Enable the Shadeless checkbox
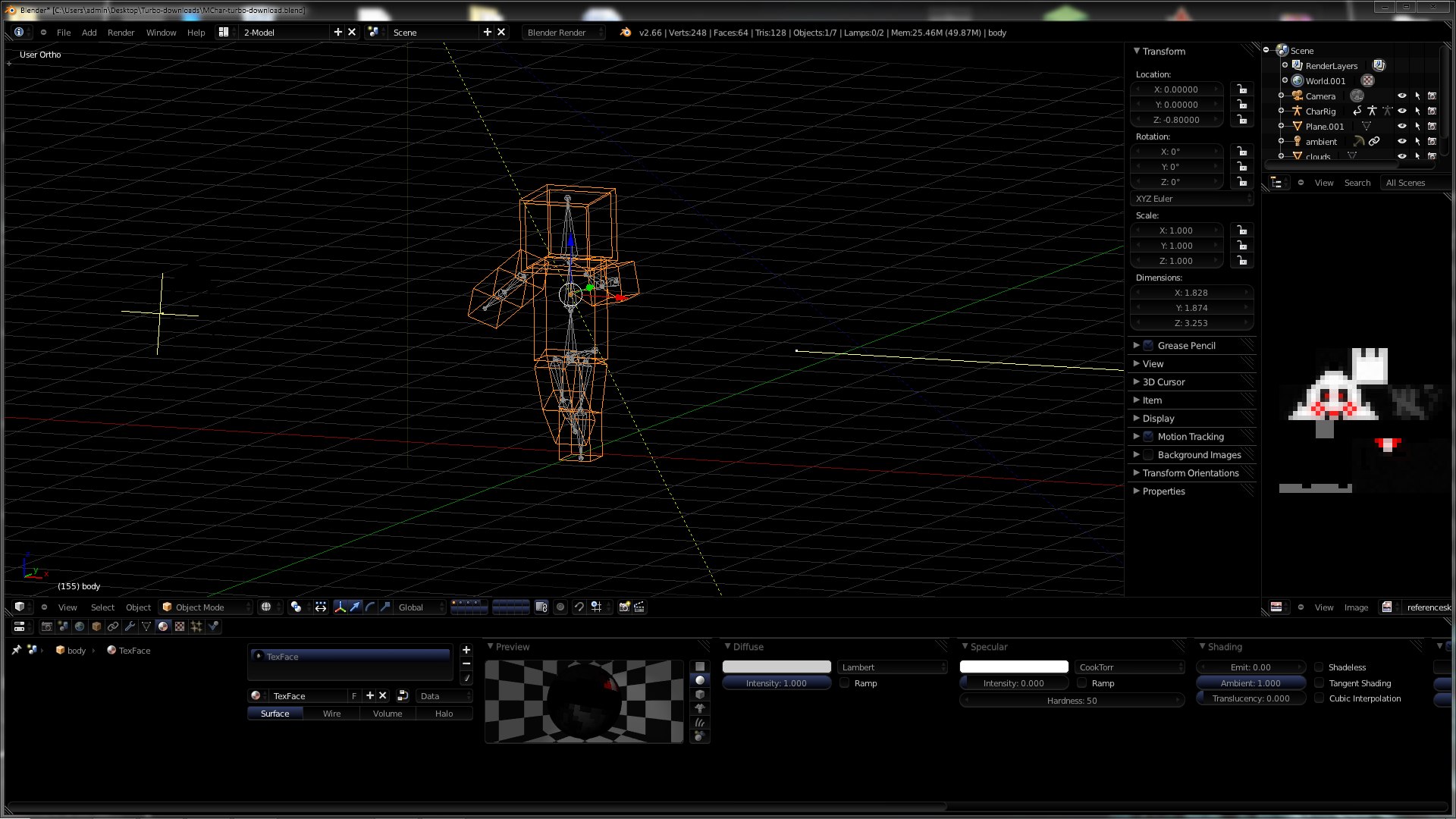Viewport: 1456px width, 819px height. pos(1319,667)
